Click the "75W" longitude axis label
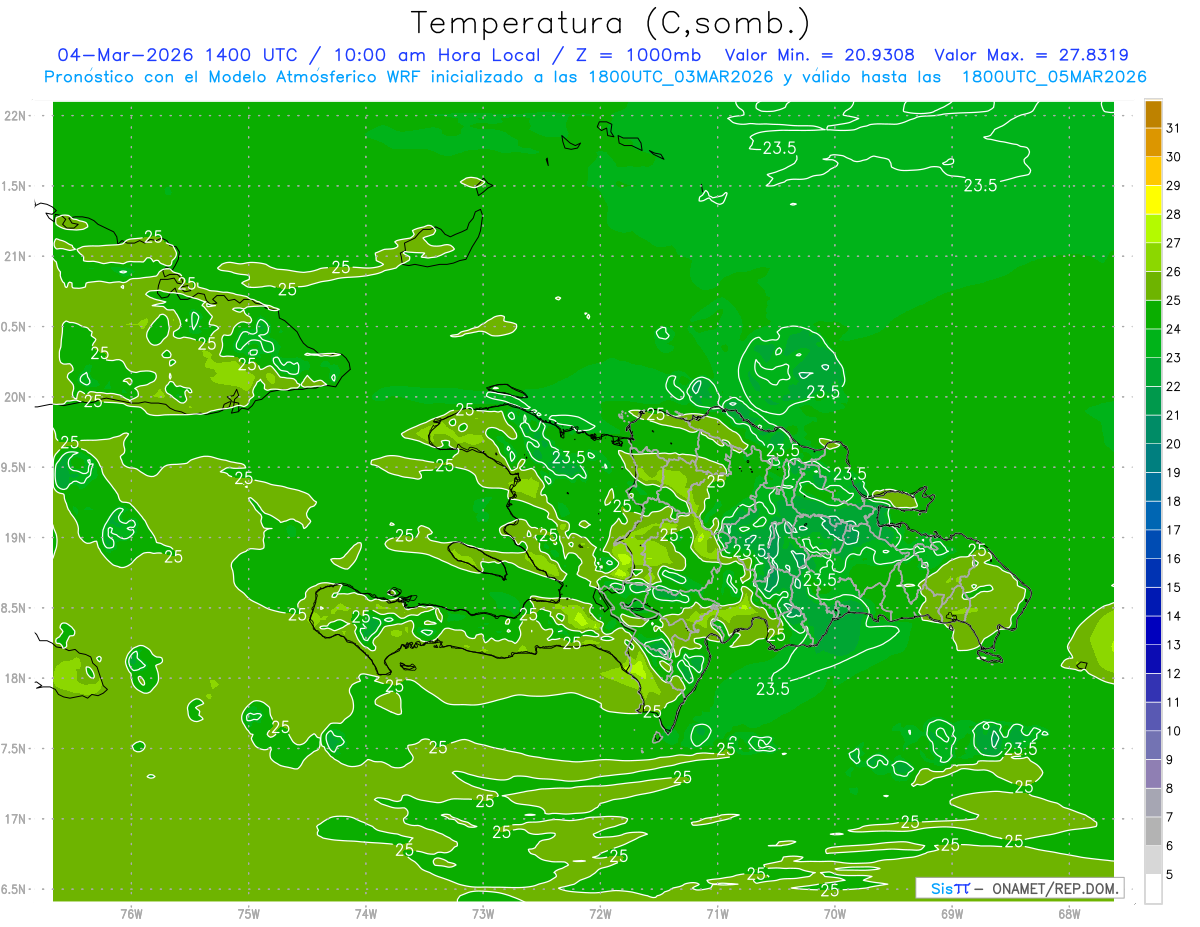Viewport: 1200px width, 927px height. (249, 914)
